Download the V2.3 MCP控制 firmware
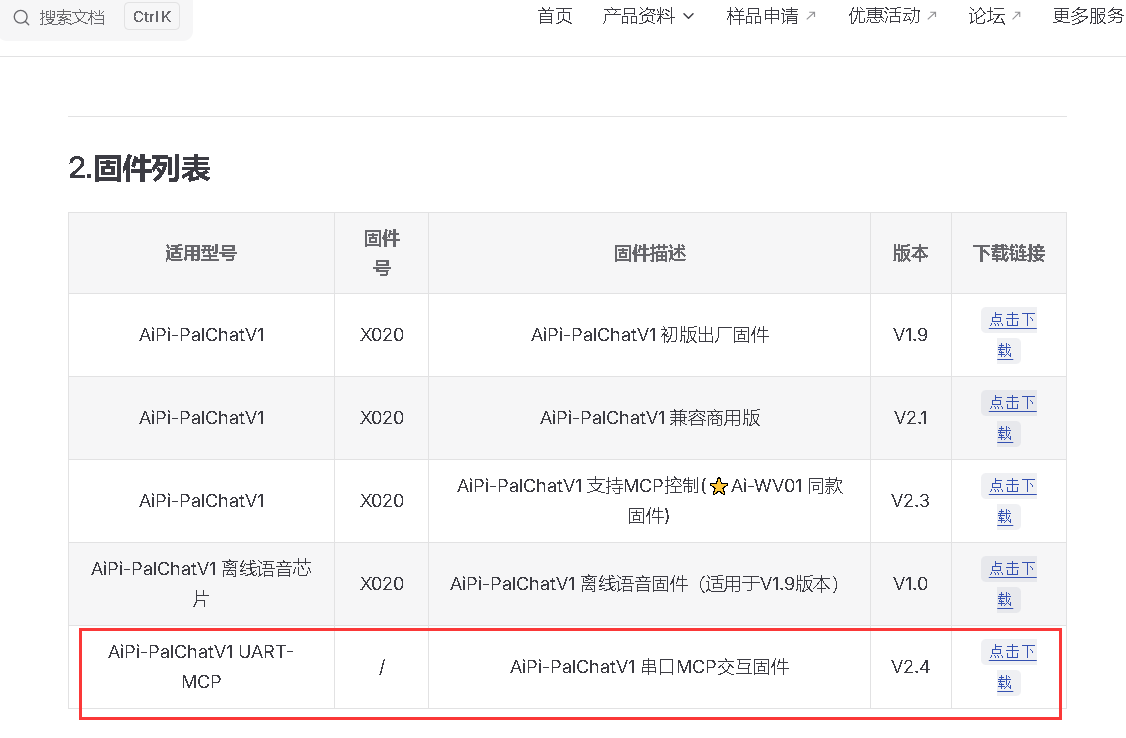This screenshot has width=1126, height=738. [x=1012, y=487]
